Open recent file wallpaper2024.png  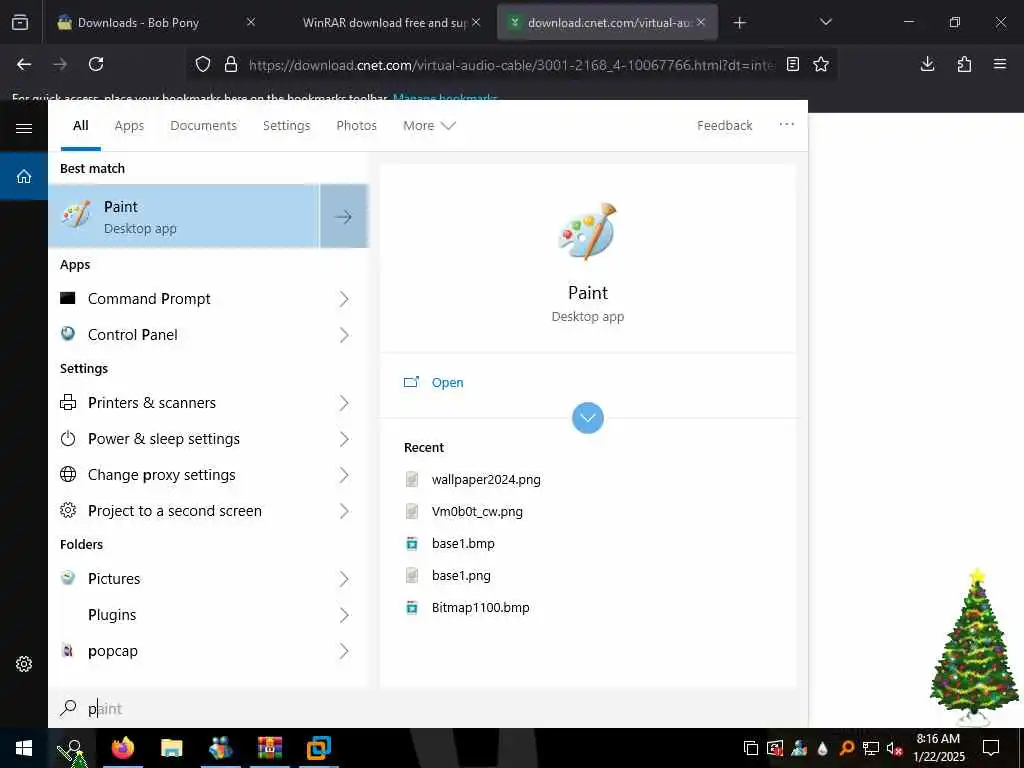pos(486,479)
